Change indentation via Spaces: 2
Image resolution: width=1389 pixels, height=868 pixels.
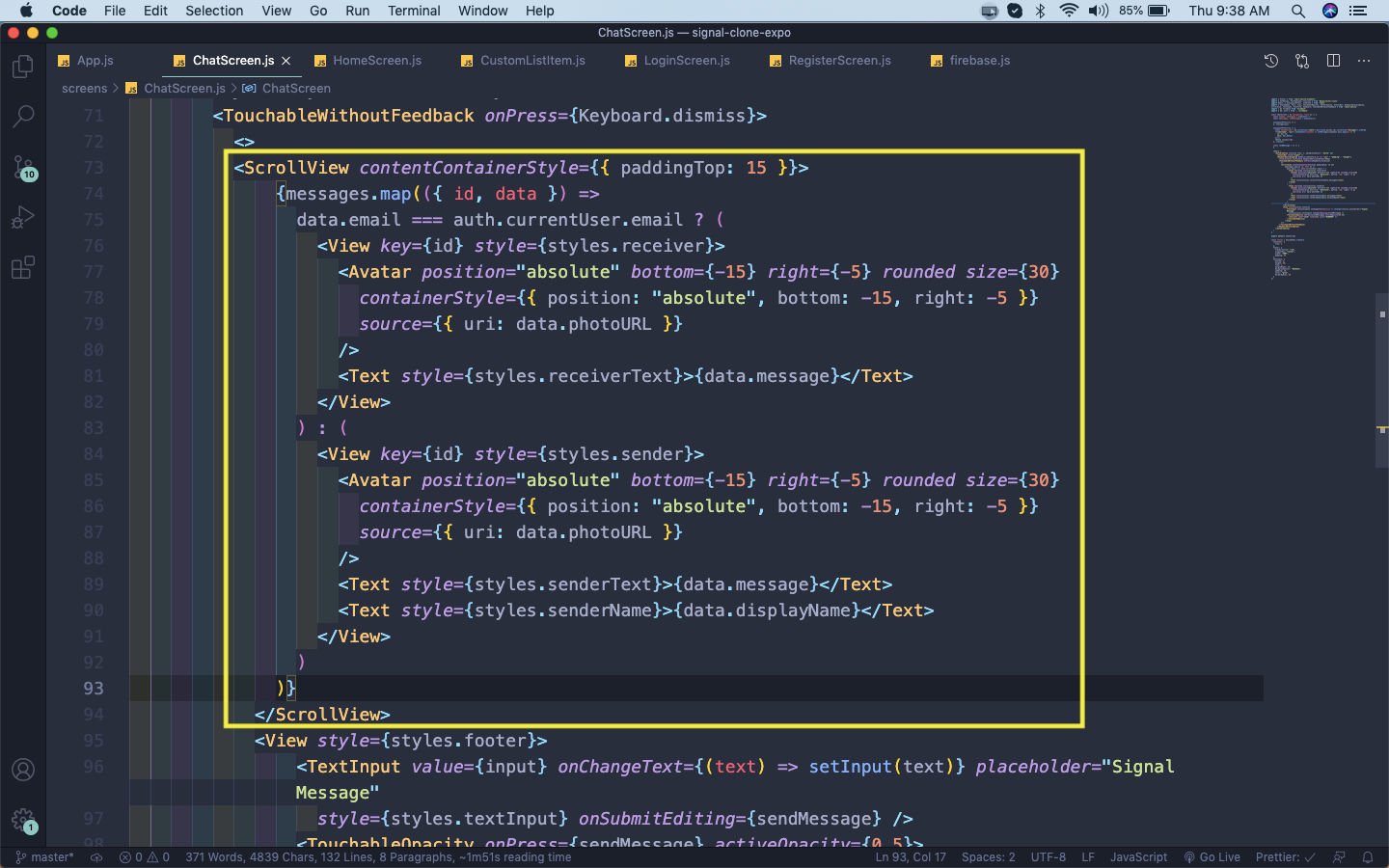tap(988, 857)
